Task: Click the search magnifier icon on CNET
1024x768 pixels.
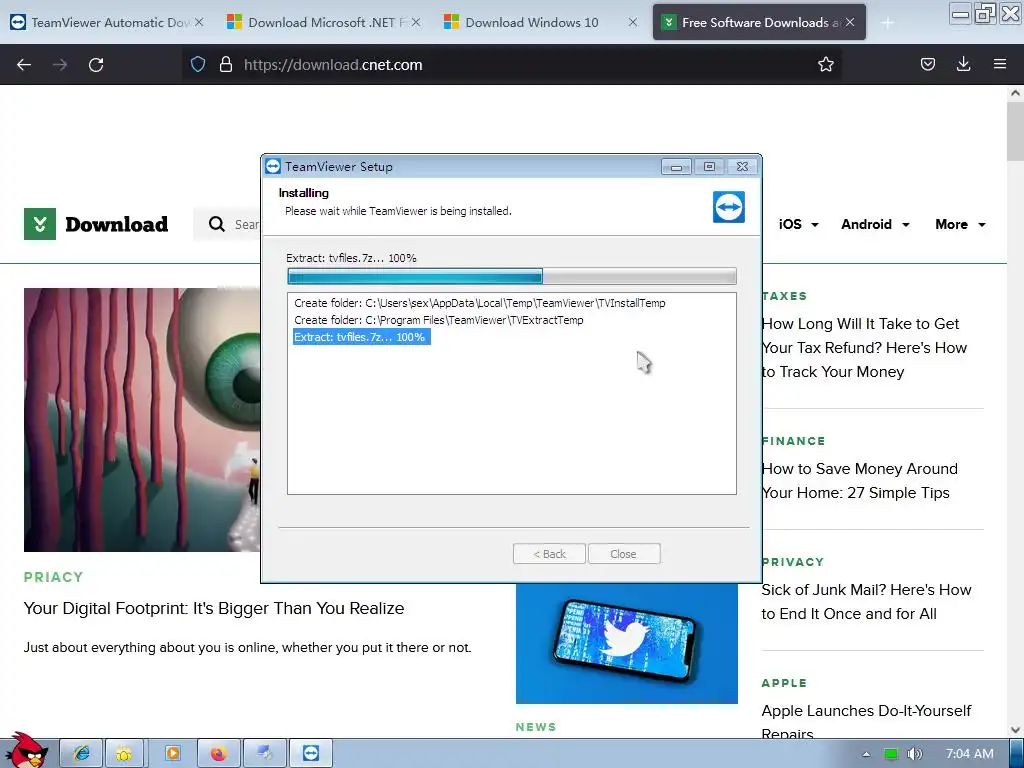Action: point(217,224)
